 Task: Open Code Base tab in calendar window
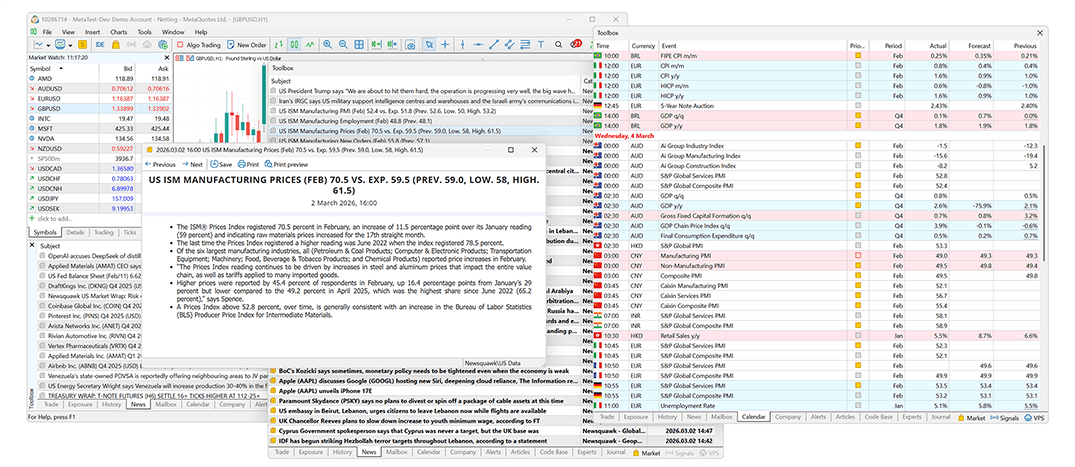(878, 417)
